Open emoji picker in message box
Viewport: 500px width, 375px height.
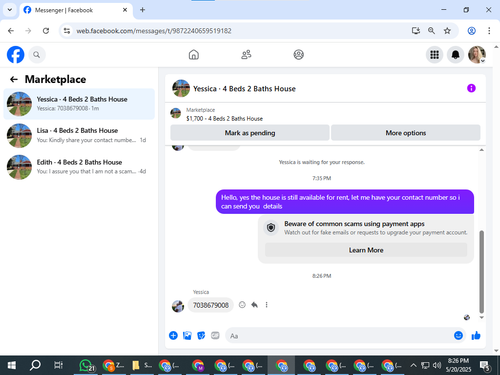coord(458,335)
